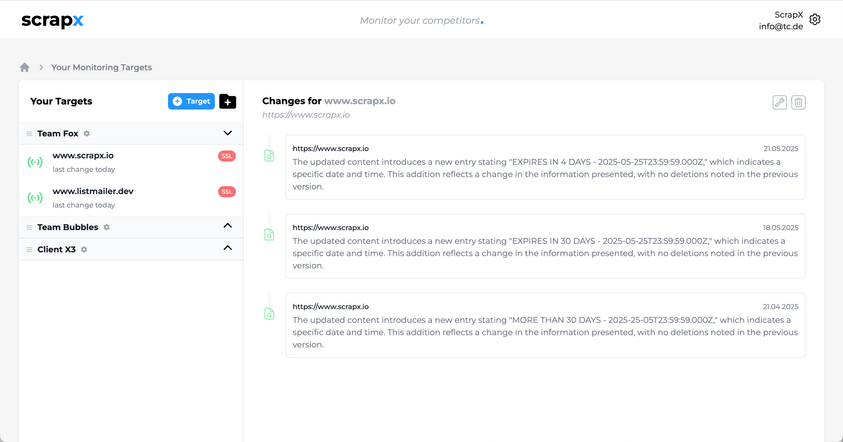Collapse the Team Fox group
This screenshot has width=843, height=442.
227,133
